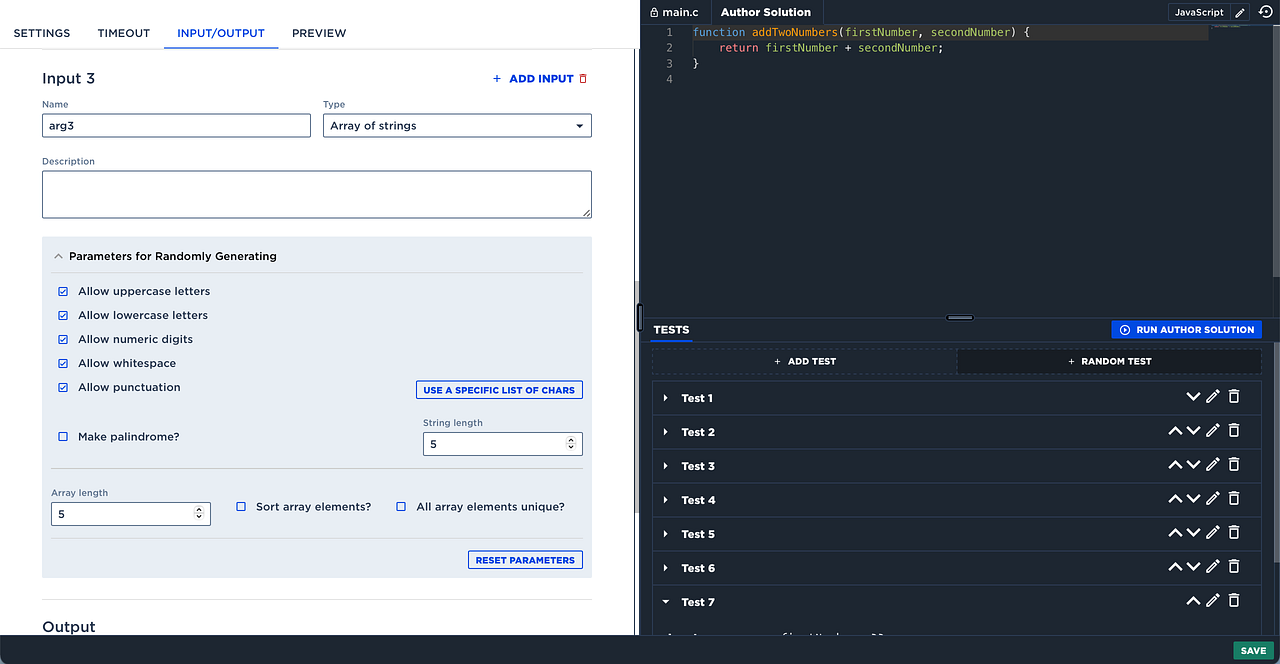Delete Test 3 with trash icon
The width and height of the screenshot is (1280, 664).
[1234, 465]
